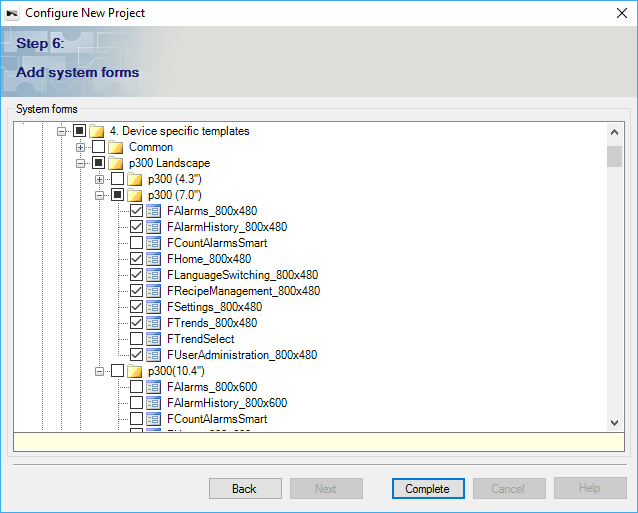The image size is (638, 513).
Task: Click the Common folder icon
Action: 116,147
